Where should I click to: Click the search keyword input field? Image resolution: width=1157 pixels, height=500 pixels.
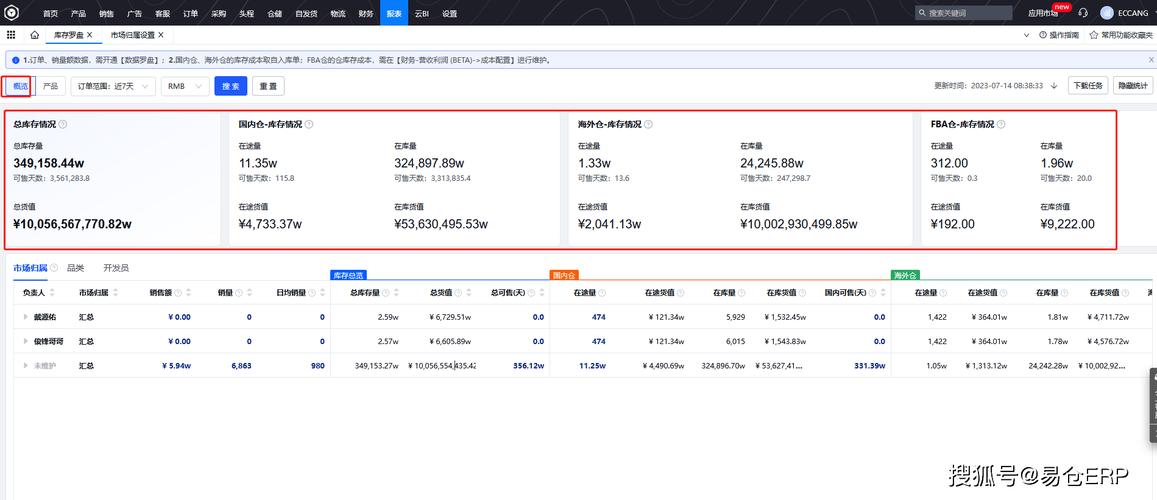pyautogui.click(x=964, y=13)
